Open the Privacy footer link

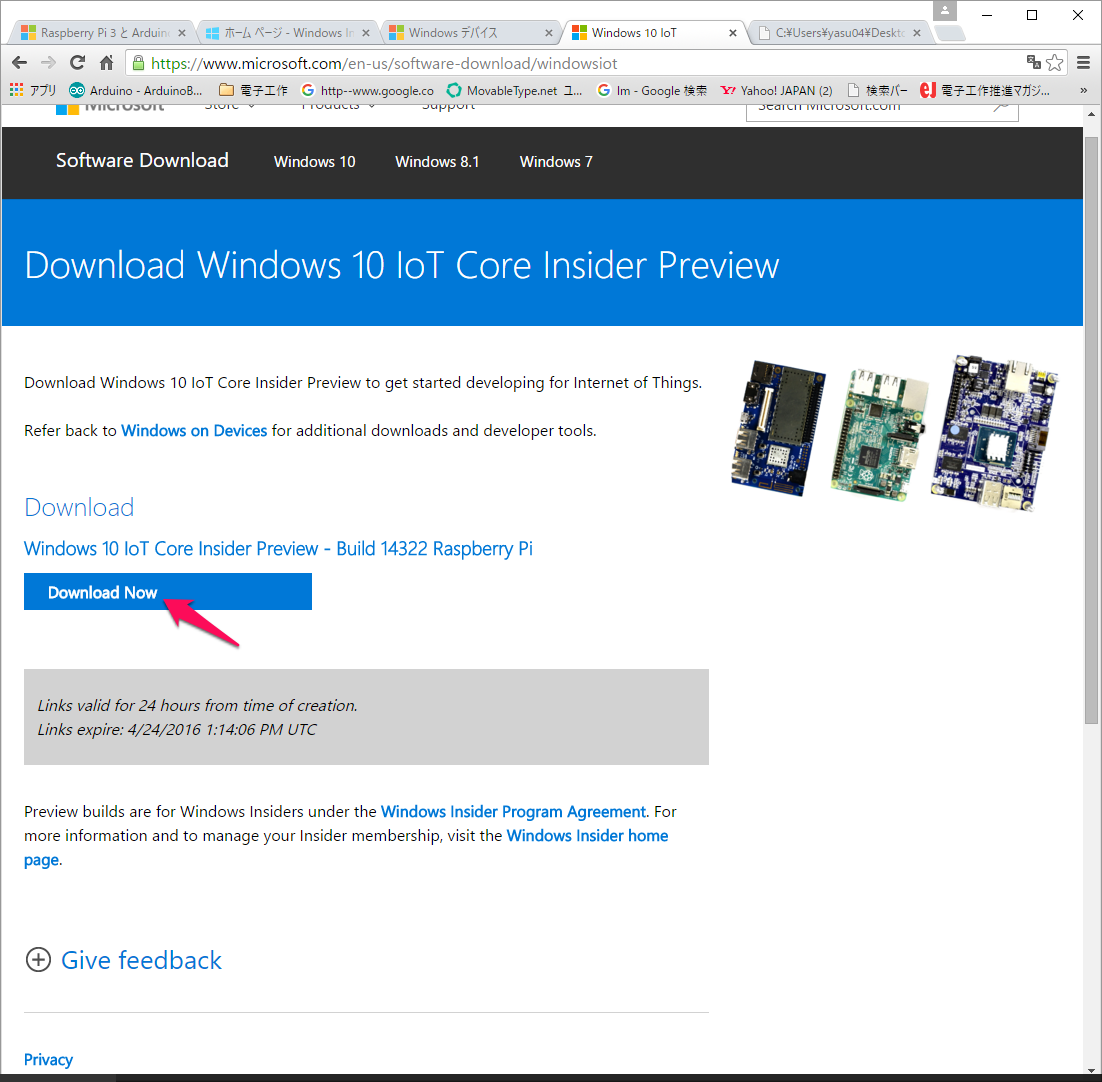[x=48, y=1060]
